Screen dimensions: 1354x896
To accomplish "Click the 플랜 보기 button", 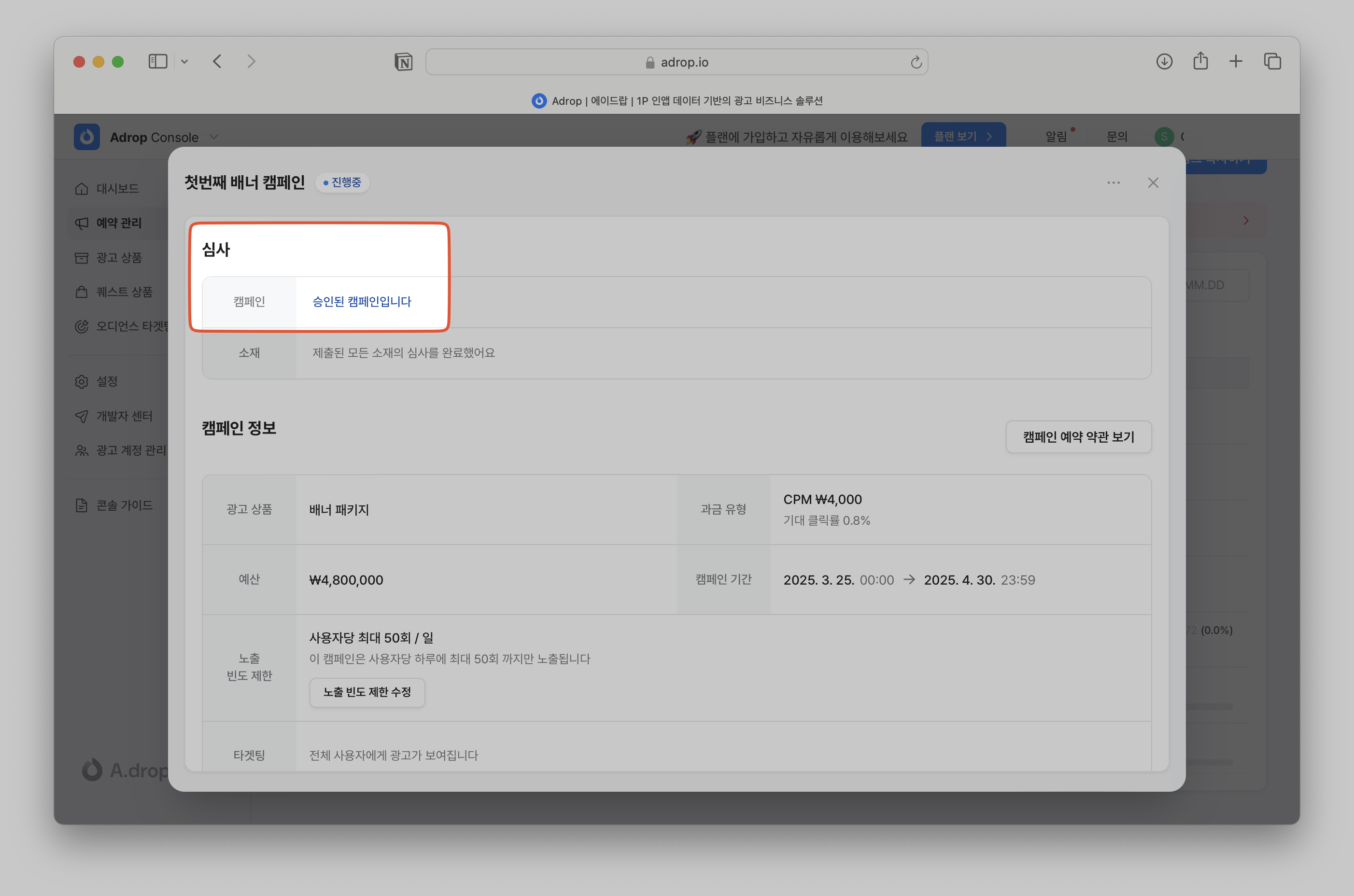I will pyautogui.click(x=963, y=136).
